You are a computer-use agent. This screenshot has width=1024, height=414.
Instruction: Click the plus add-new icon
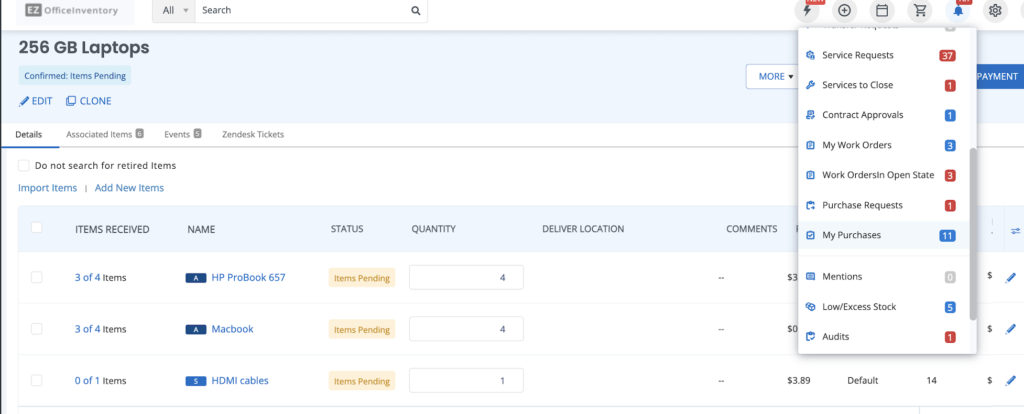(x=844, y=10)
